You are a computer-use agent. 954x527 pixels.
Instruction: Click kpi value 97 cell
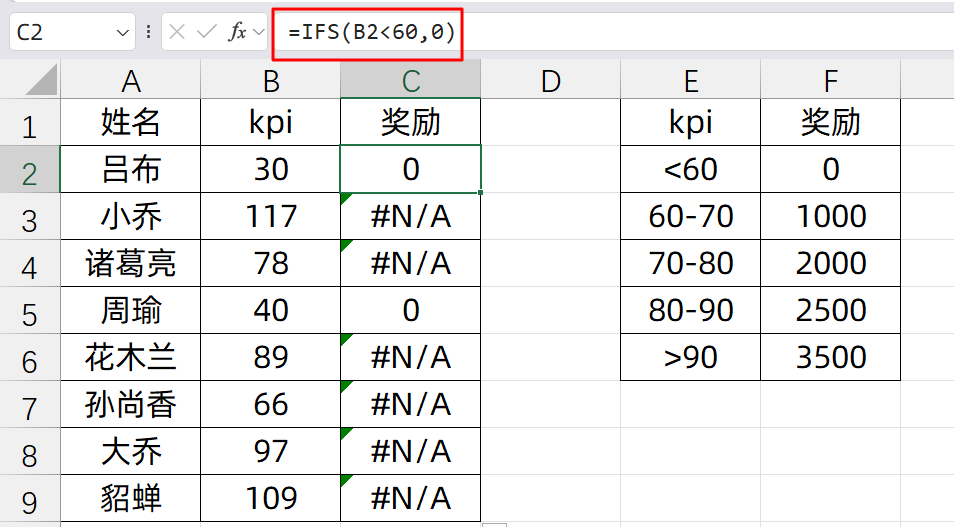tap(270, 451)
